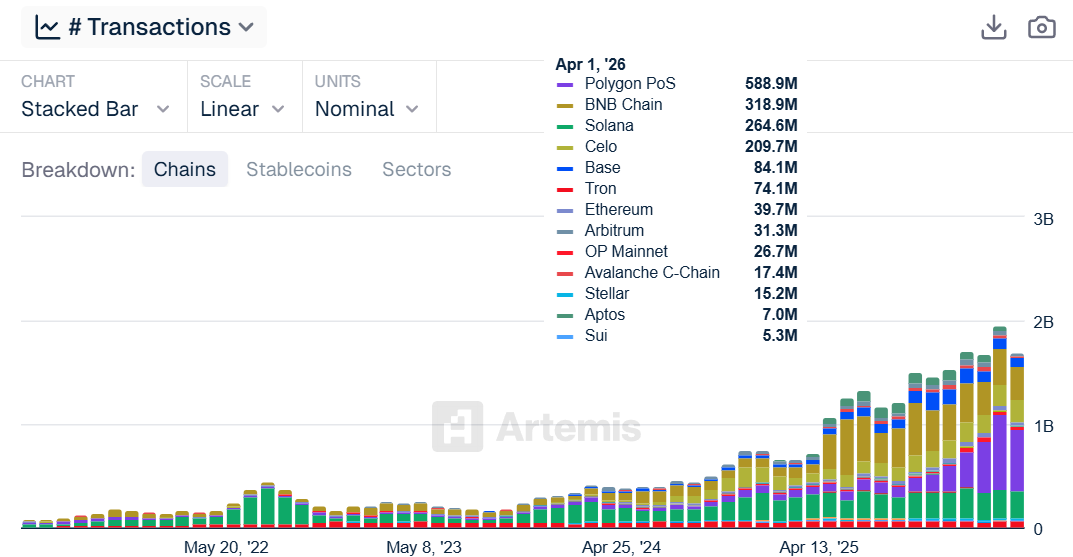The height and width of the screenshot is (557, 1073).
Task: Click the Avalanche C-Chain label in tooltip
Action: (x=652, y=272)
